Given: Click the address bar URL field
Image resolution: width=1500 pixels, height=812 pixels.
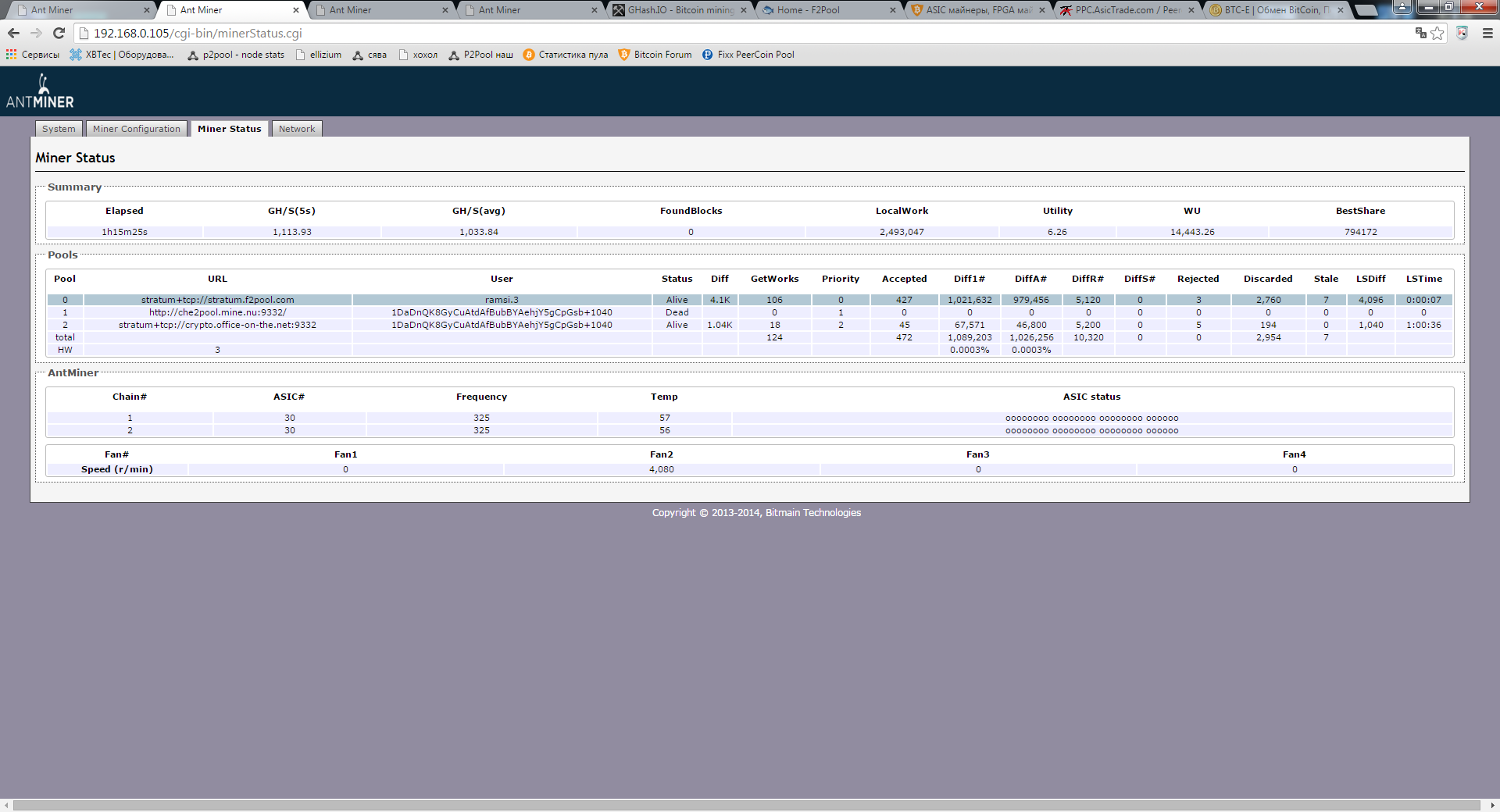Looking at the screenshot, I should [x=703, y=33].
